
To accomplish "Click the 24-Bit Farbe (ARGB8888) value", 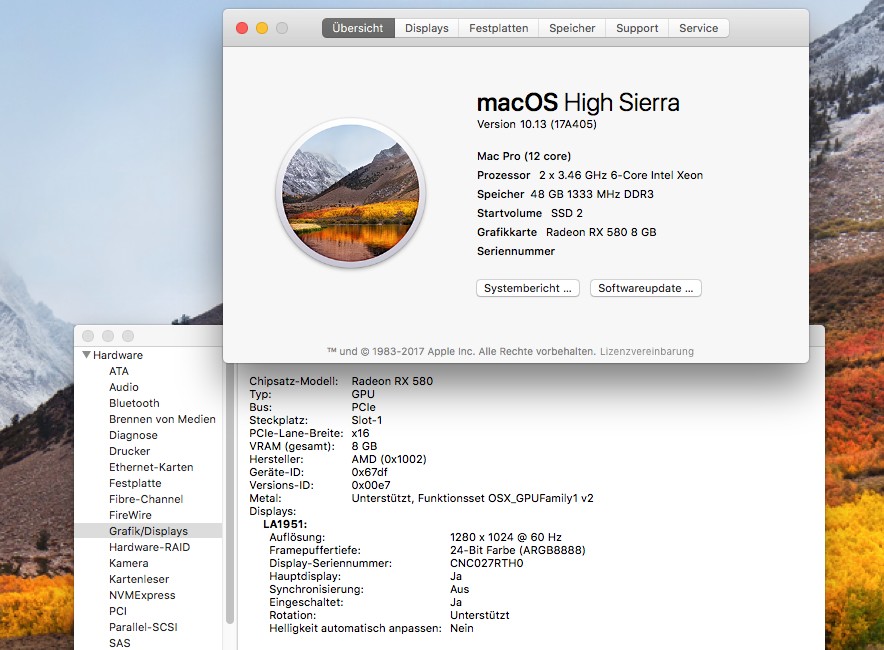I will [x=518, y=550].
